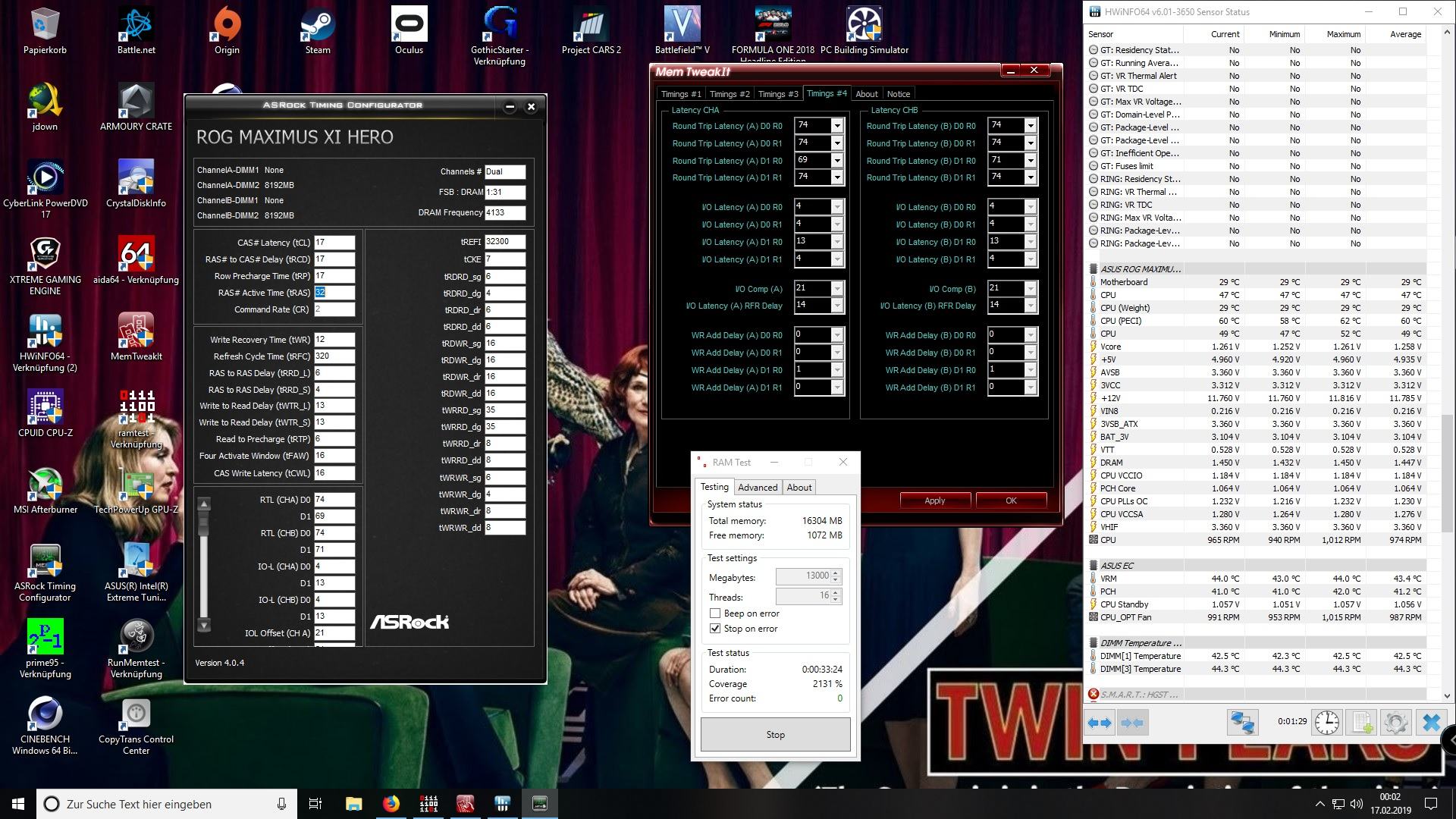Image resolution: width=1456 pixels, height=819 pixels.
Task: Click the HWiNFO collapse-window arrows icon
Action: (x=1131, y=723)
